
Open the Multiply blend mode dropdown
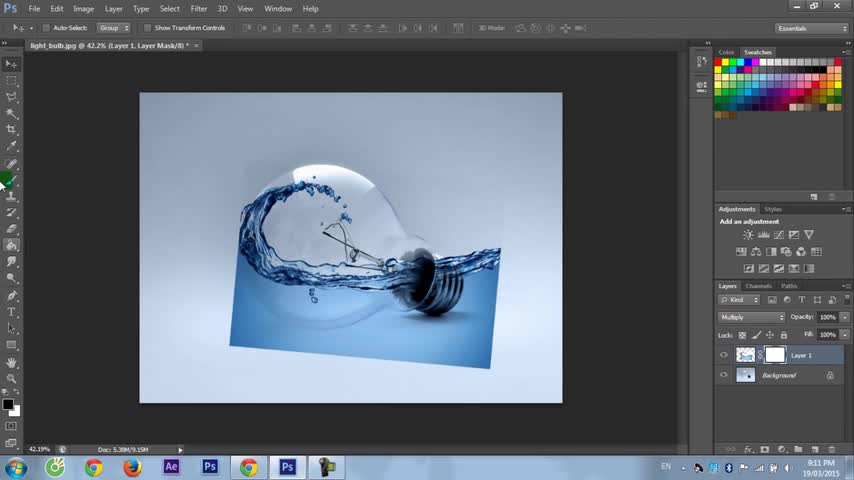click(752, 317)
